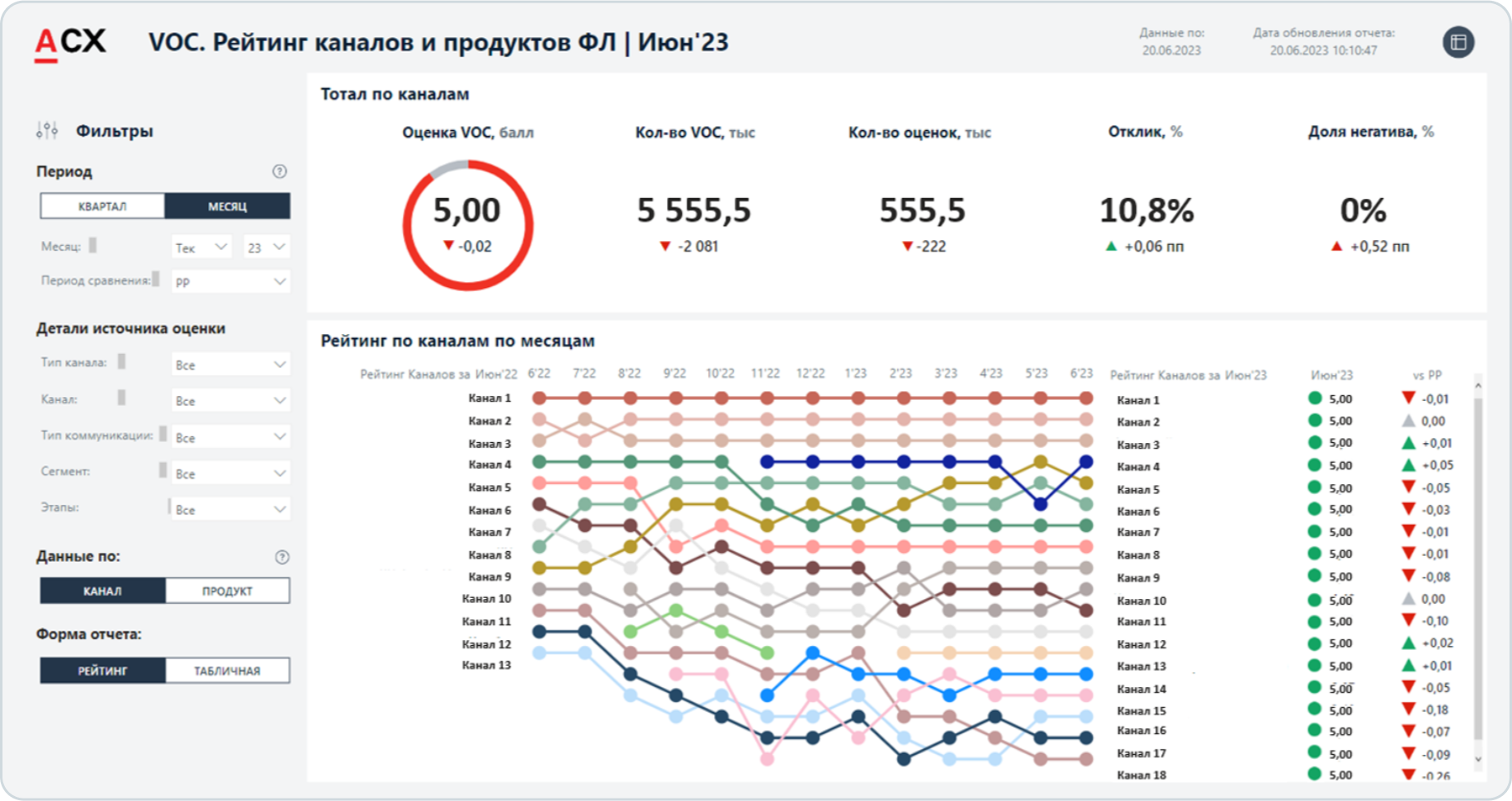The image size is (1512, 801).
Task: Click the red down arrow under 5,00 score
Action: coord(448,246)
